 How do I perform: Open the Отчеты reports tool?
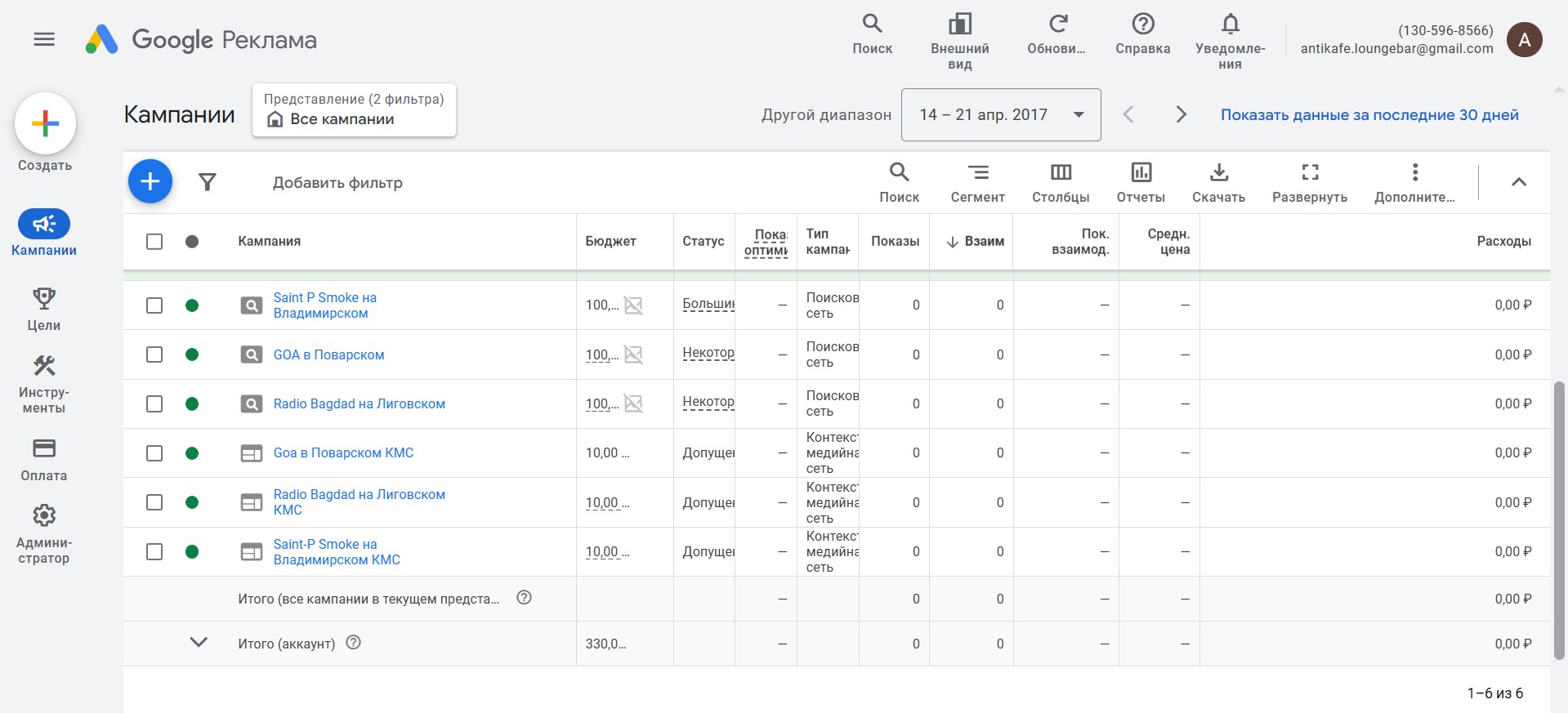[1141, 182]
